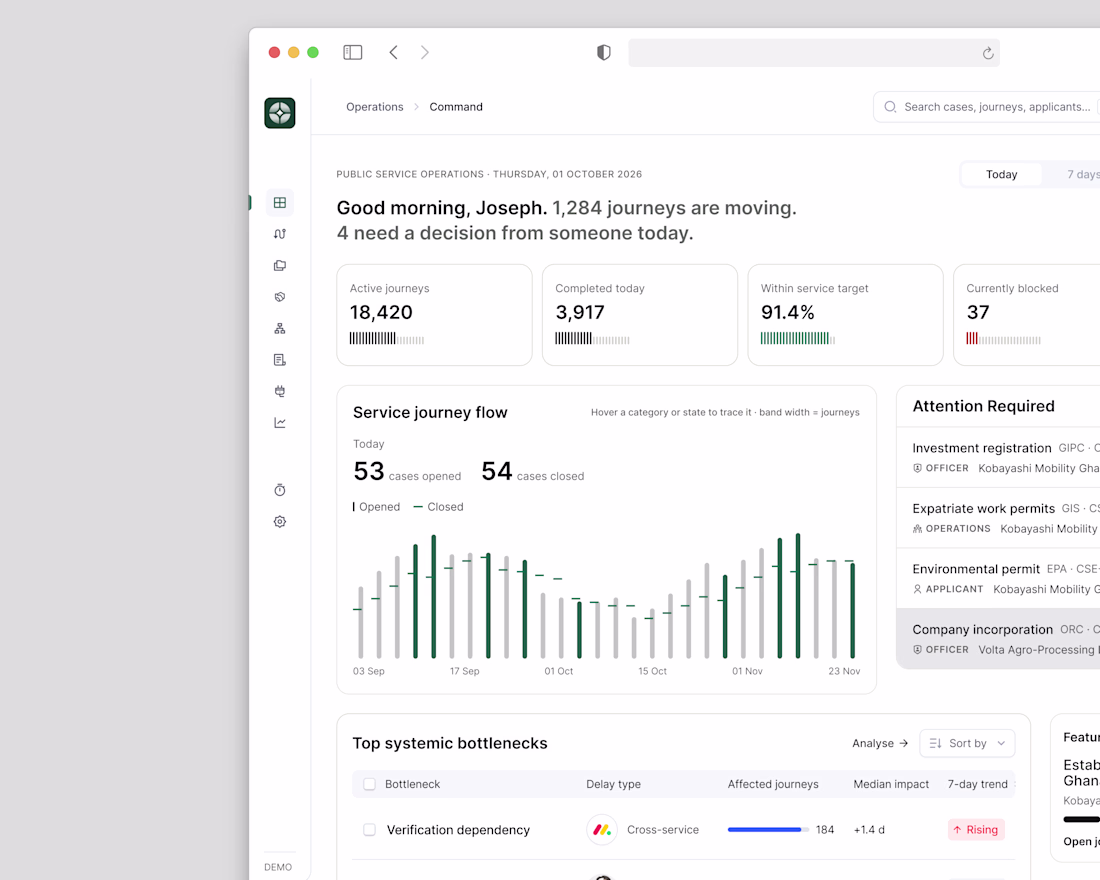Open the plug integrations icon

tap(280, 392)
